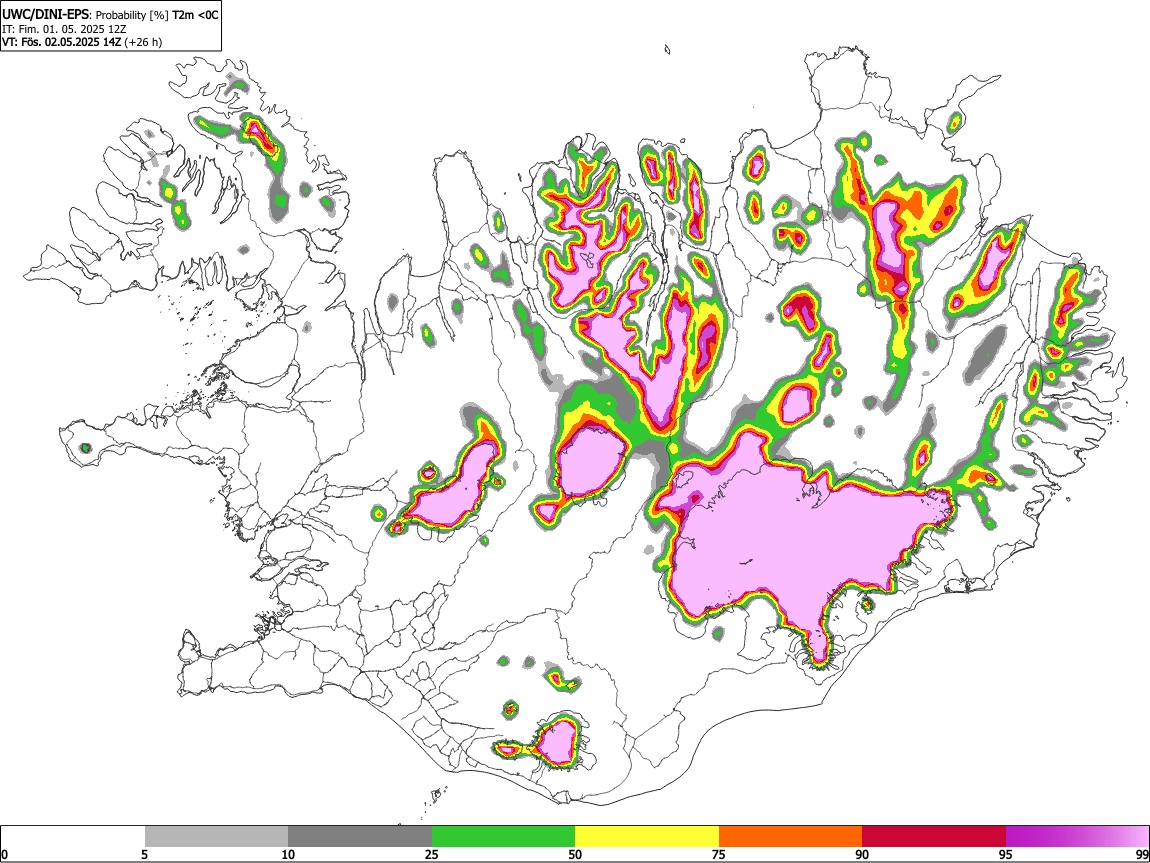
Task: Click the orange 75–90 legend segment
Action: point(790,837)
